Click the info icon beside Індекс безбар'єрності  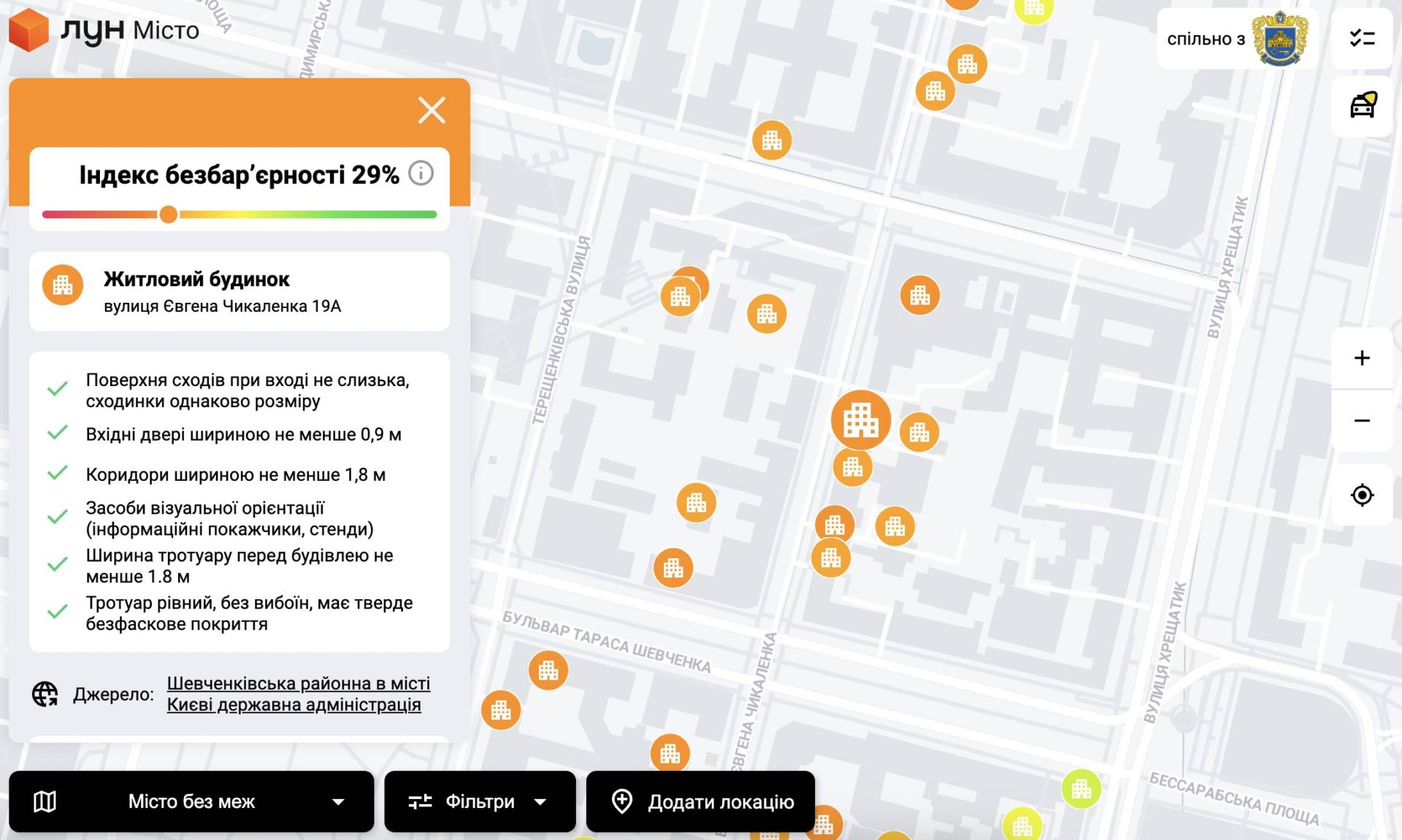(421, 174)
